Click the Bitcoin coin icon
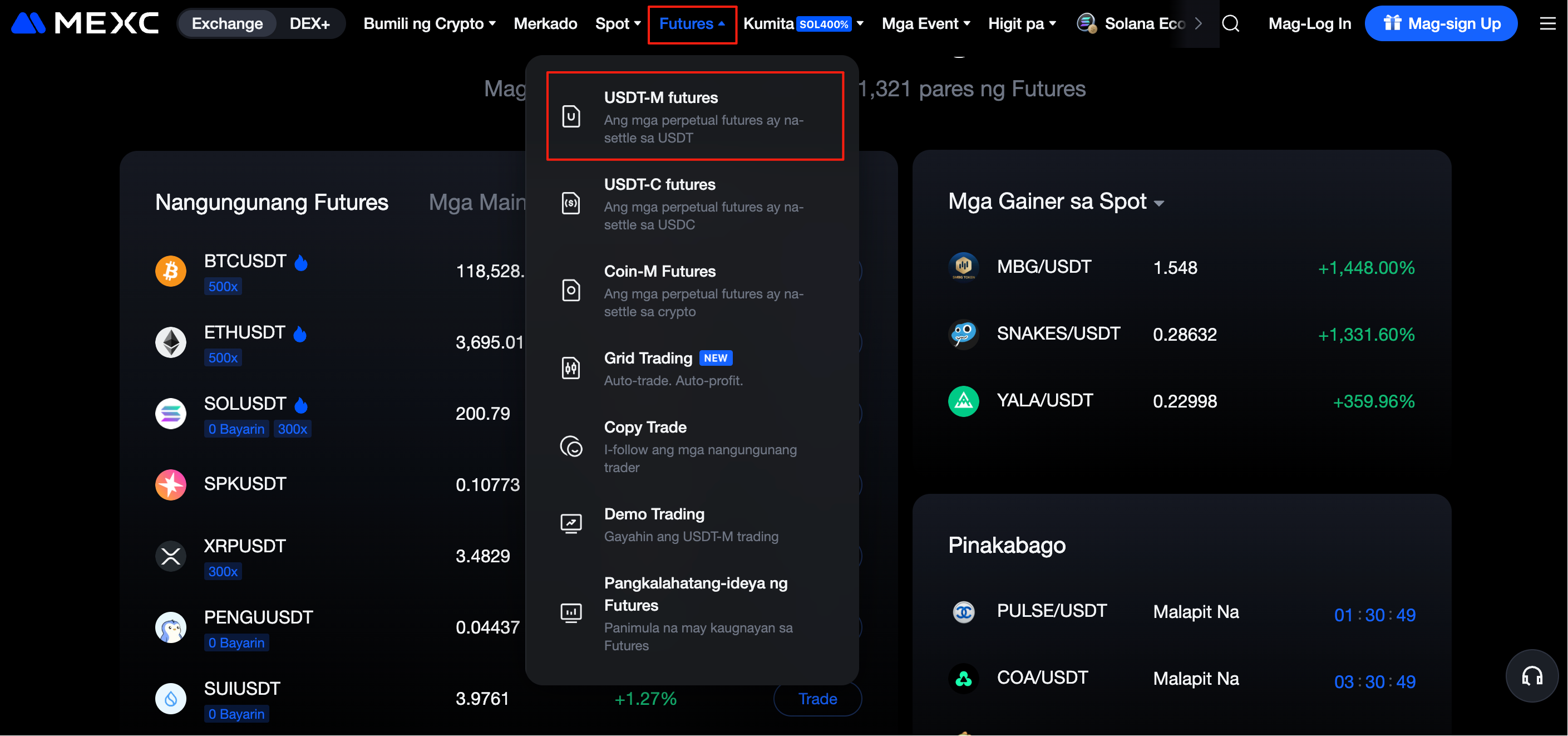The image size is (1568, 736). 170,271
